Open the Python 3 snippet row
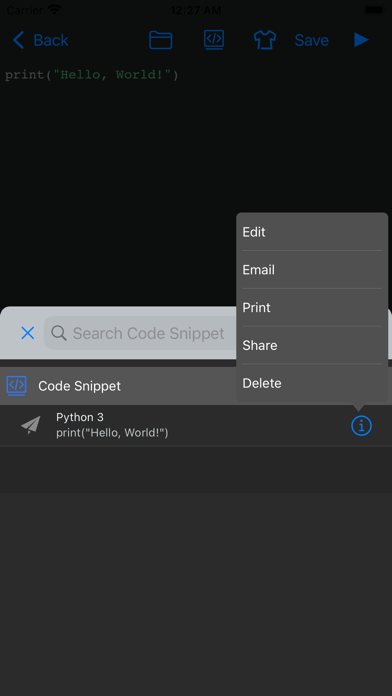The image size is (392, 696). click(196, 425)
